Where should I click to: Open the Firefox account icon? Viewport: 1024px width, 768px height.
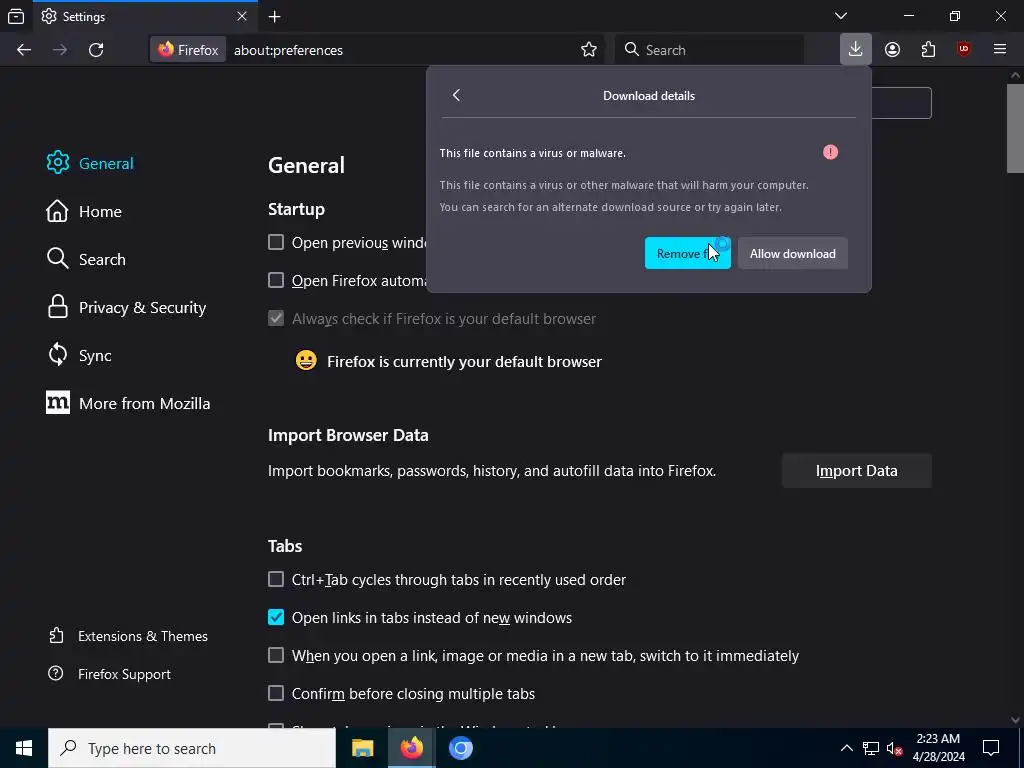click(892, 50)
